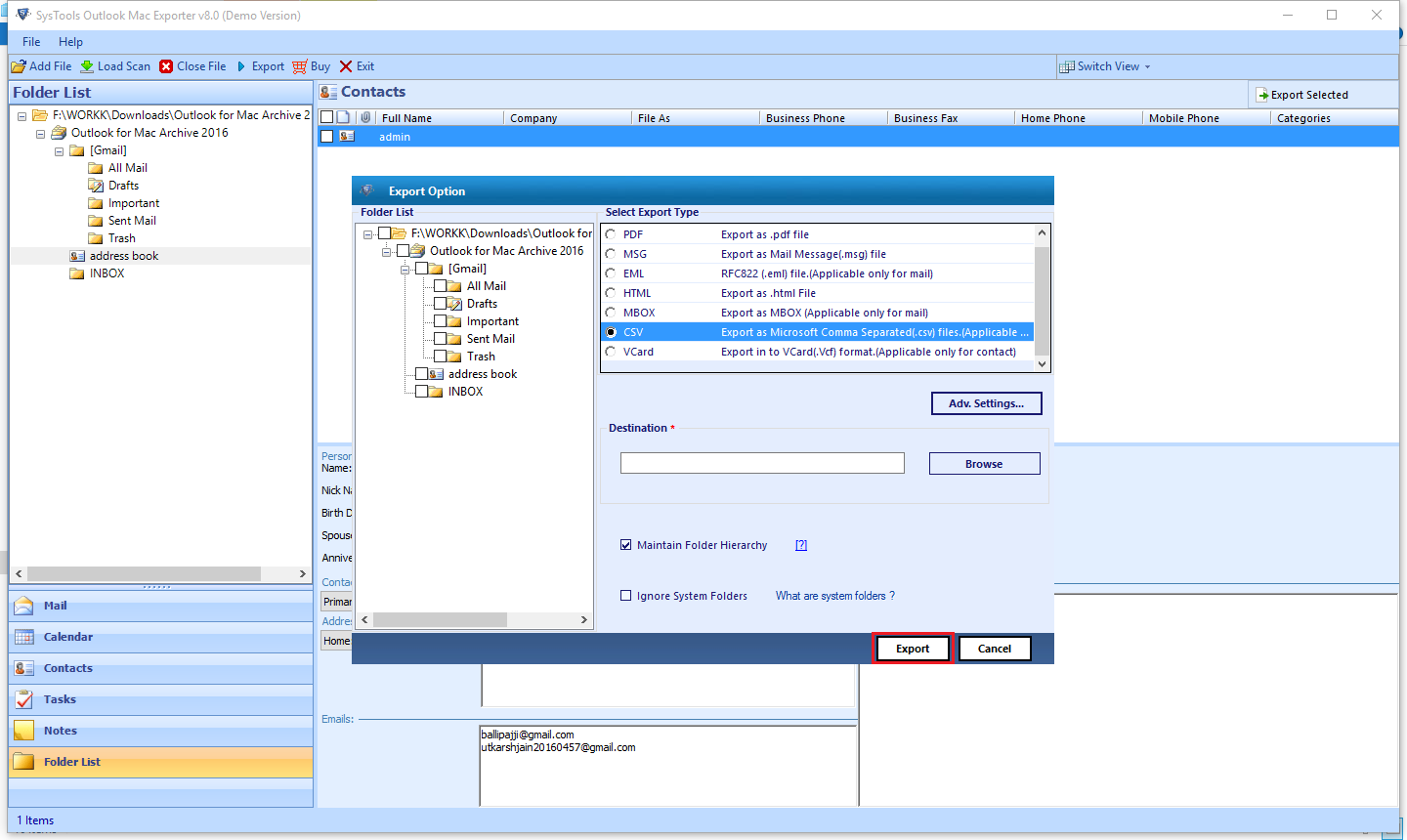This screenshot has width=1407, height=840.
Task: Click the Full Name column header
Action: coord(439,117)
